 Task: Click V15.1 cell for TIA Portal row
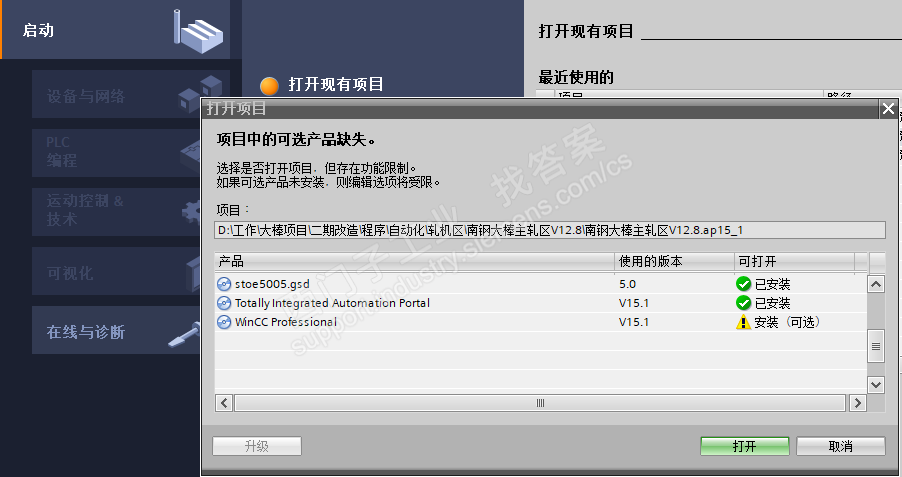(x=634, y=303)
